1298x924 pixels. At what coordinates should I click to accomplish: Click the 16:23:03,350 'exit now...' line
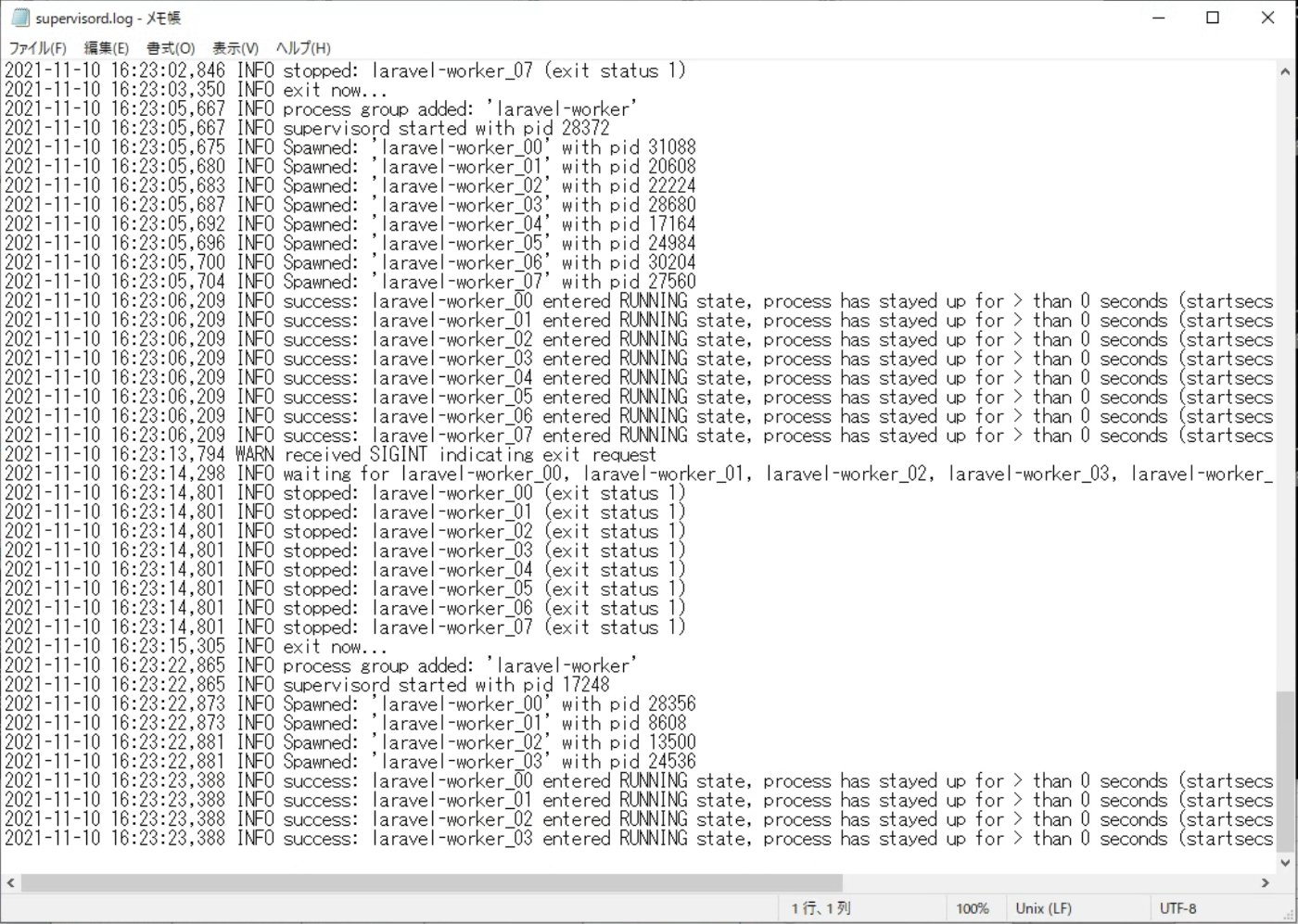[196, 90]
